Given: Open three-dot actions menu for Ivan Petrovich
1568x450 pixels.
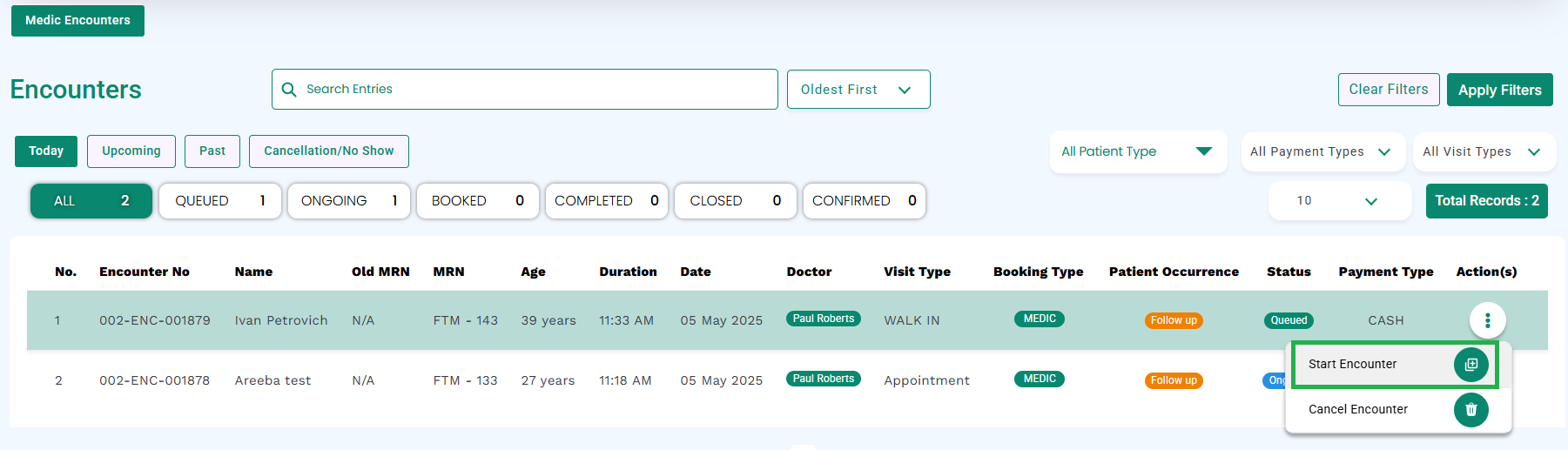Looking at the screenshot, I should click(1487, 320).
